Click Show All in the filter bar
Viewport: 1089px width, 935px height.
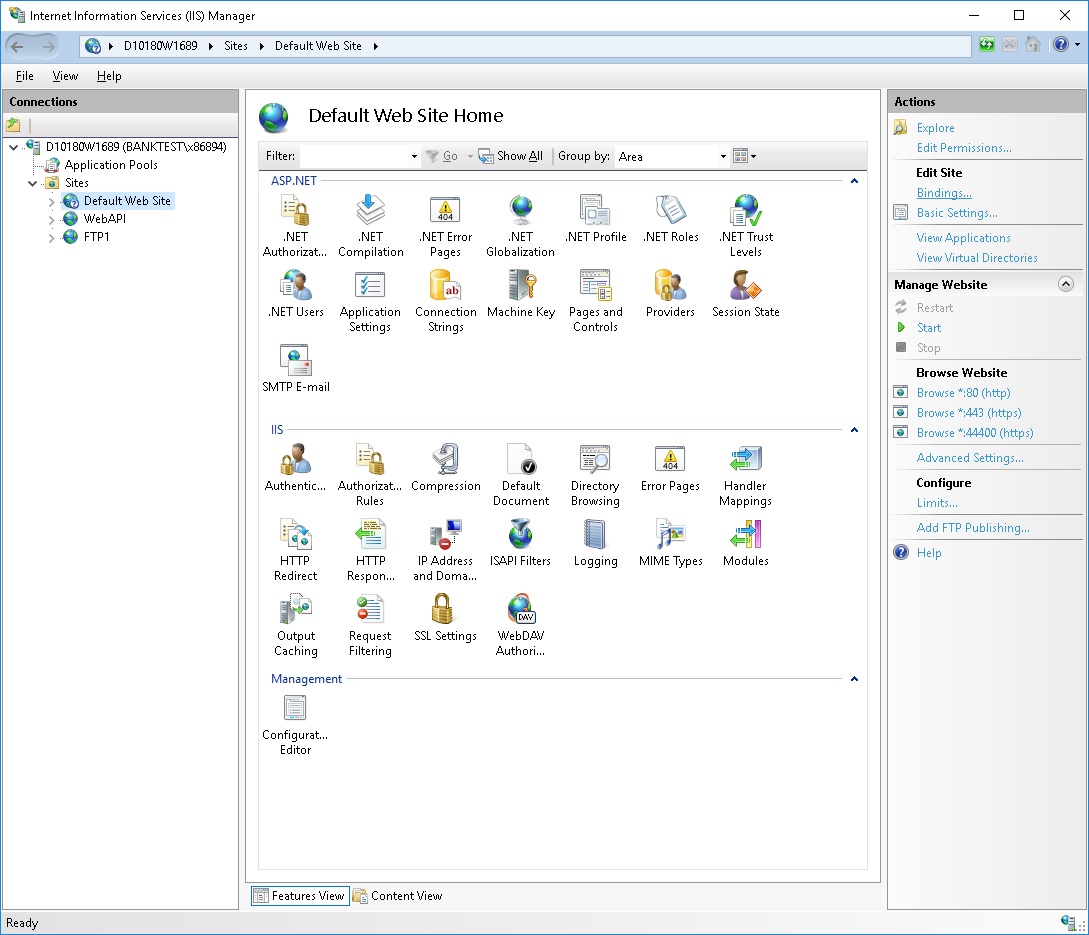coord(511,156)
